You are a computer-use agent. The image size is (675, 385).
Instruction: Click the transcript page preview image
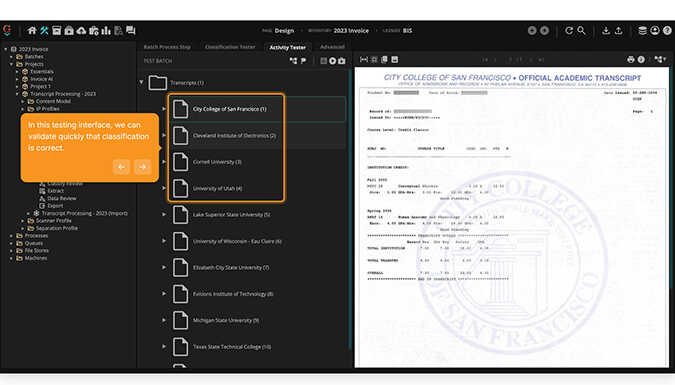coord(512,217)
